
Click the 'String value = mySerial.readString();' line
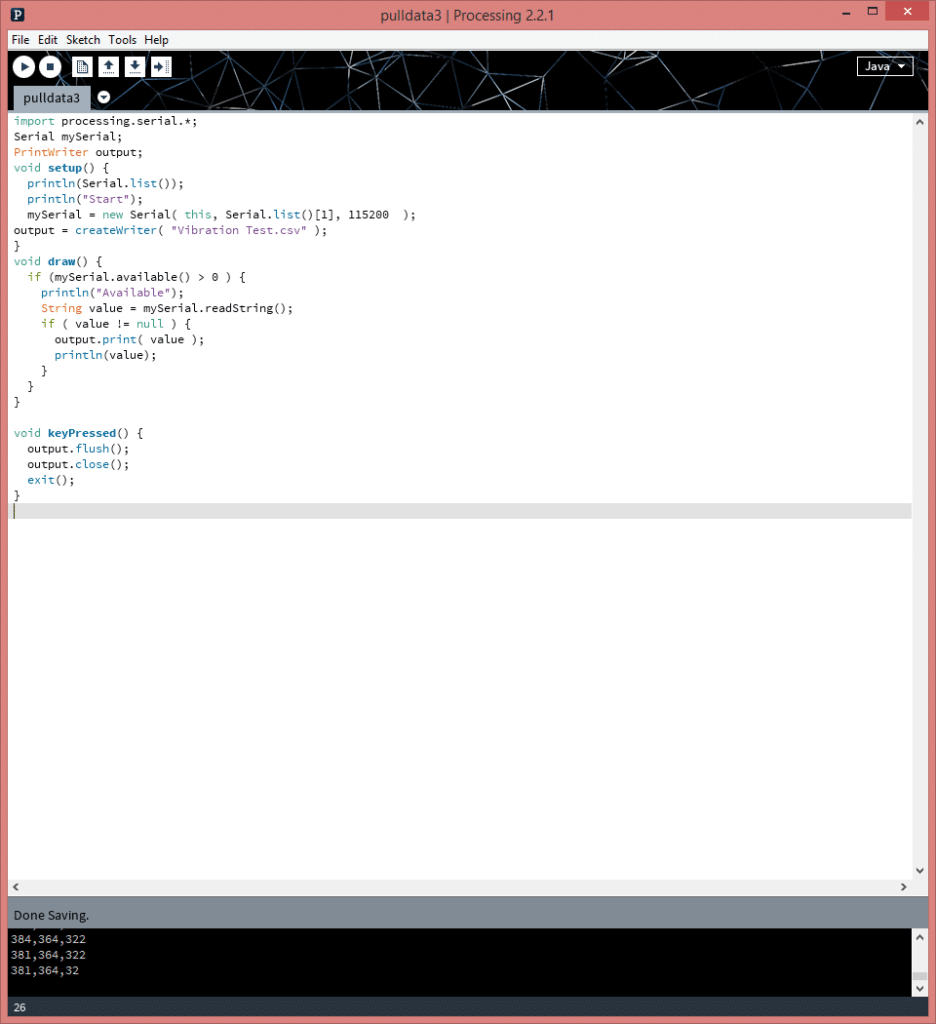click(167, 308)
